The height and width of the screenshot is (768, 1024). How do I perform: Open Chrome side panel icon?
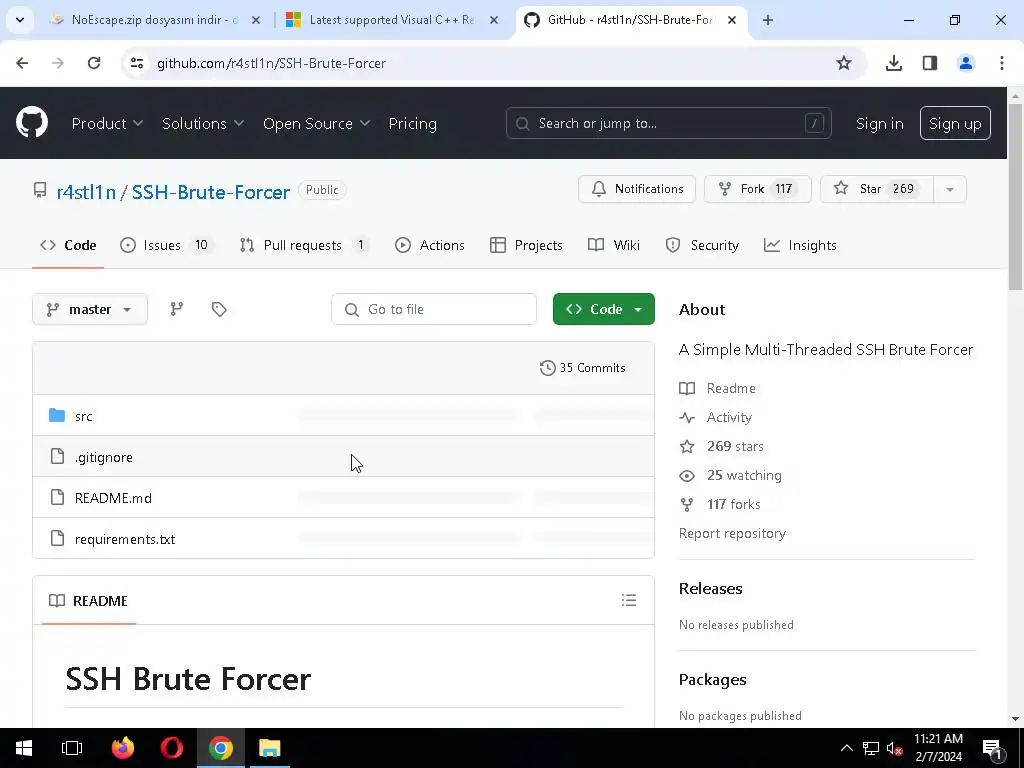coord(929,63)
